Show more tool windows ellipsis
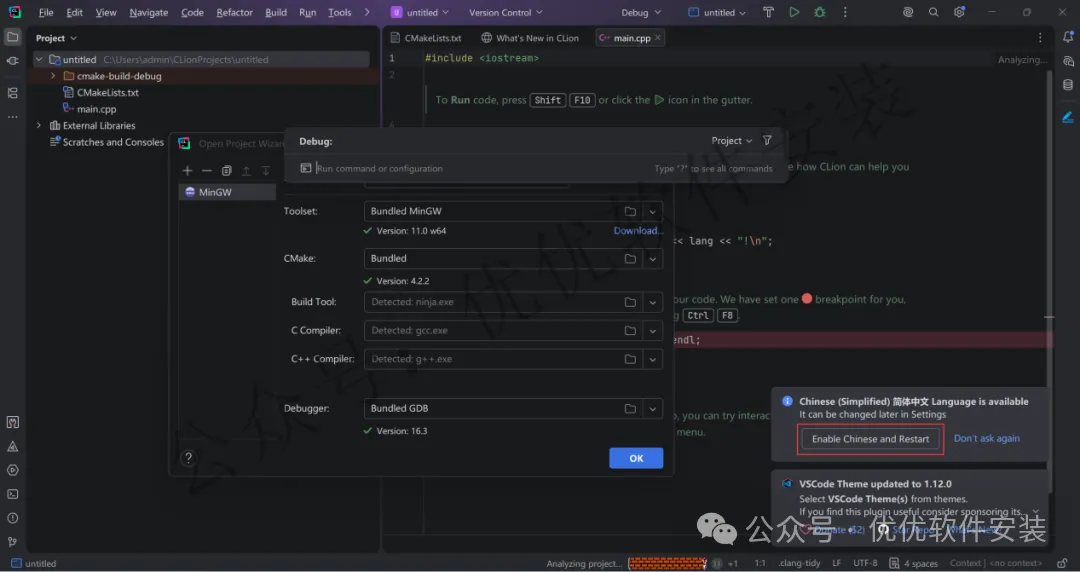This screenshot has width=1080, height=572. coord(12,117)
